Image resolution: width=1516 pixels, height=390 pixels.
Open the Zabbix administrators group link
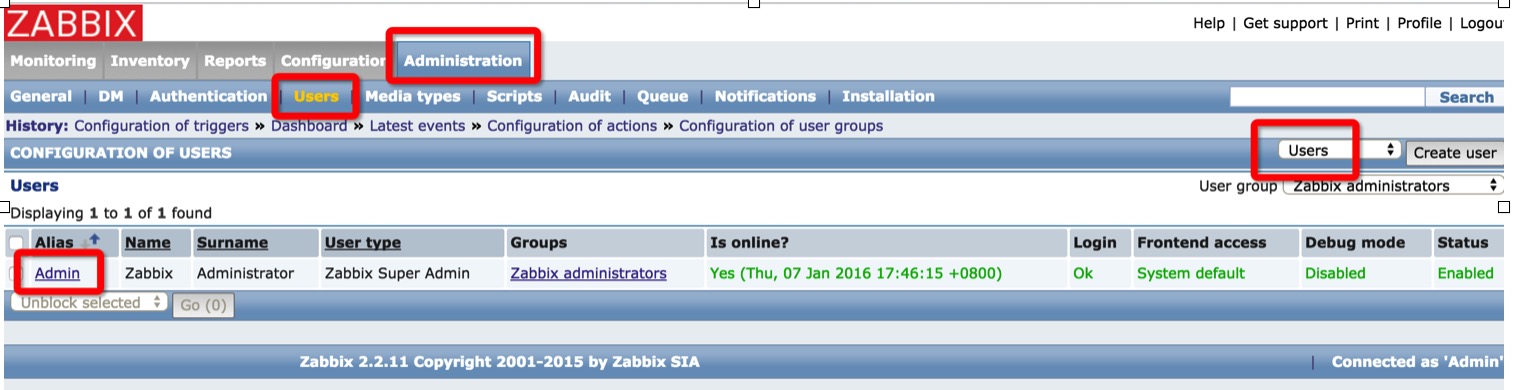coord(588,273)
